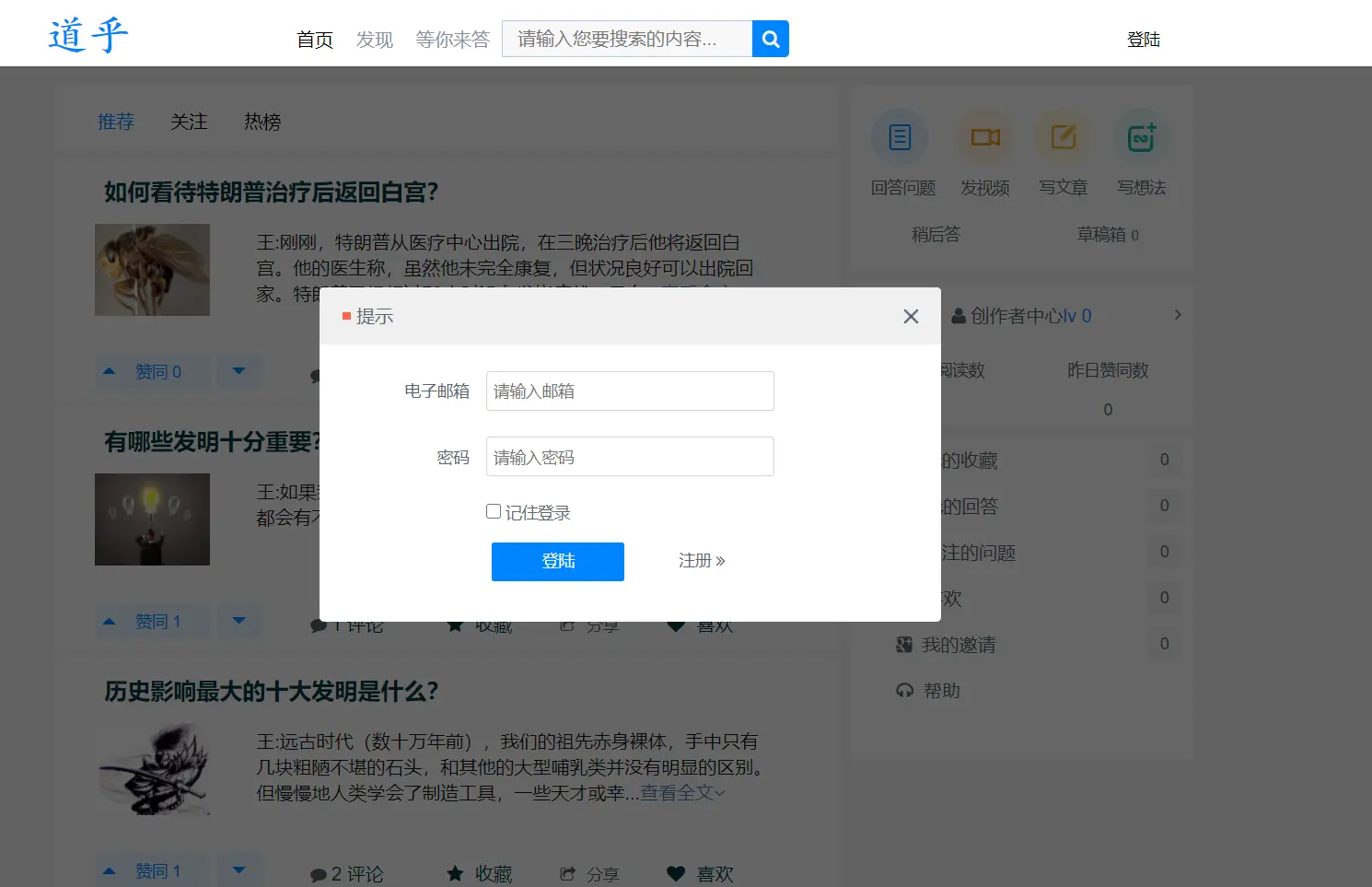Image resolution: width=1372 pixels, height=887 pixels.
Task: Click the 帮助 headset icon in sidebar
Action: (x=904, y=690)
